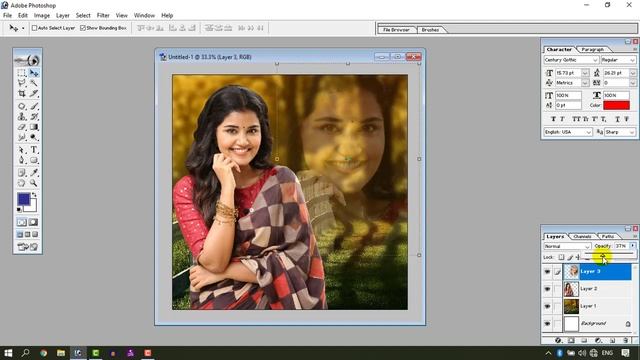
Task: Select the Move tool in the toolbox
Action: point(34,73)
